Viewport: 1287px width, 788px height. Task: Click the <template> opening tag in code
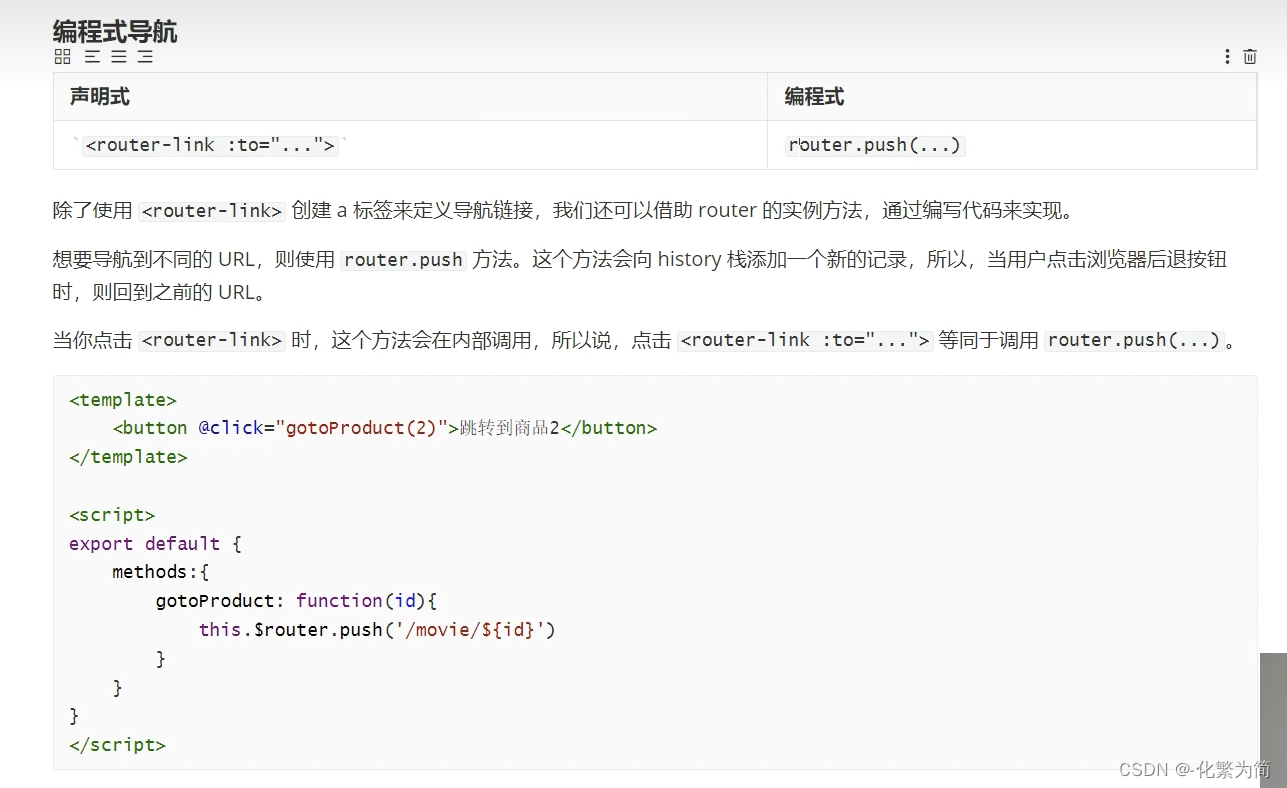pyautogui.click(x=123, y=400)
